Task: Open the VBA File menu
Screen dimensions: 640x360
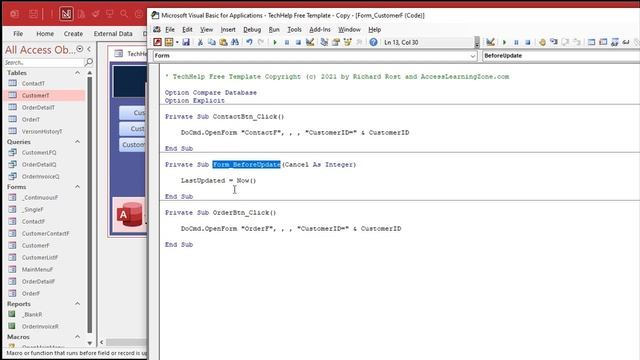Action: pos(170,29)
